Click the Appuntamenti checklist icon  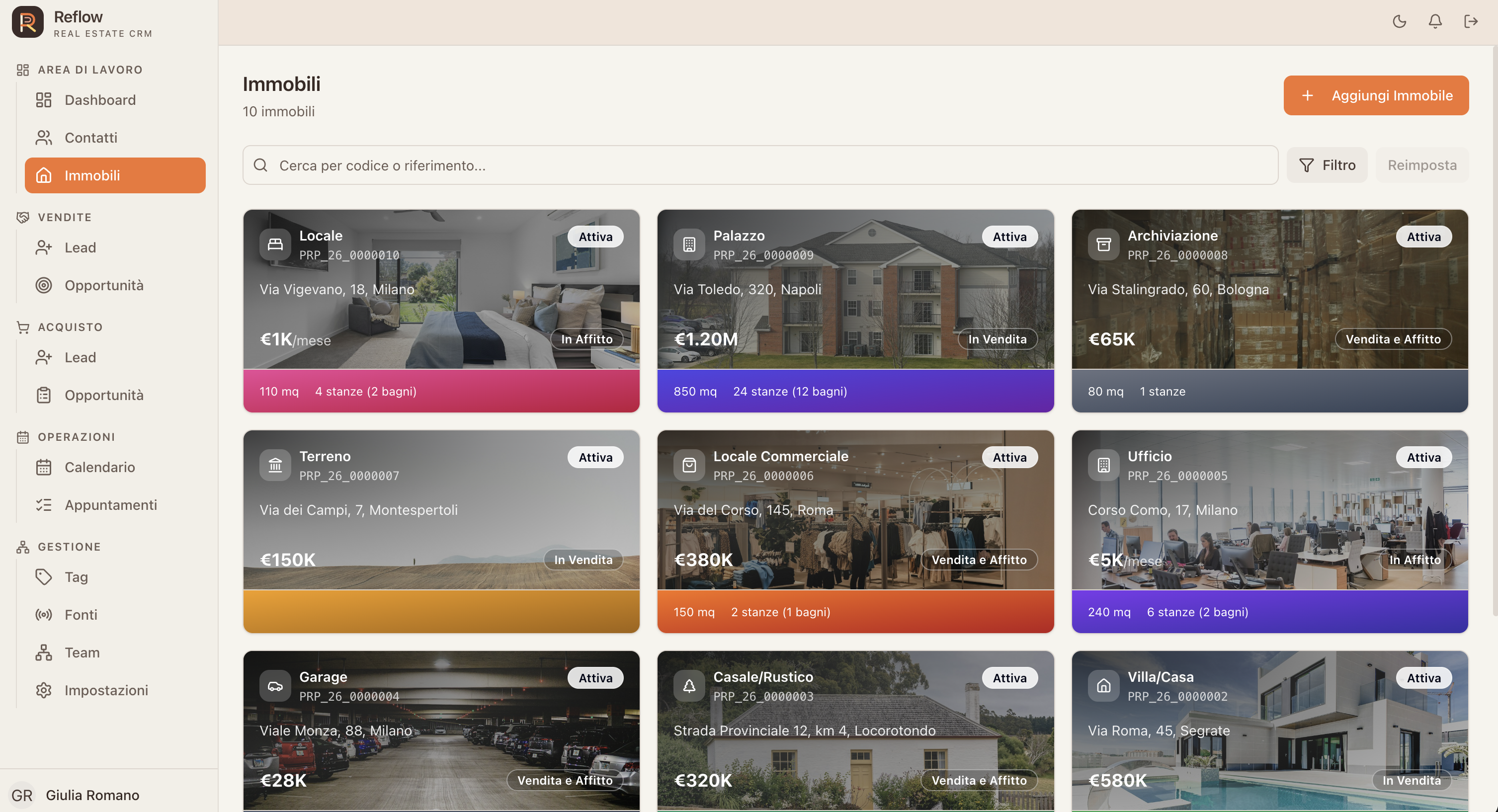[x=44, y=505]
